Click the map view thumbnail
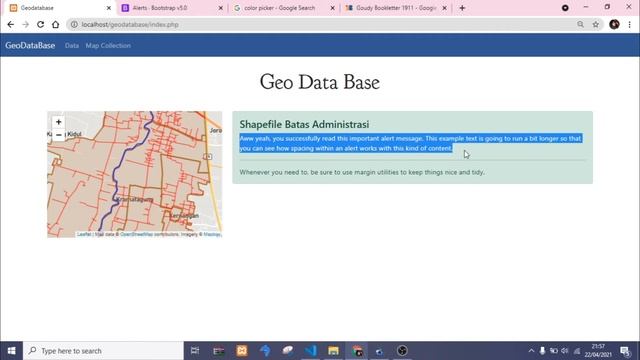 click(135, 174)
